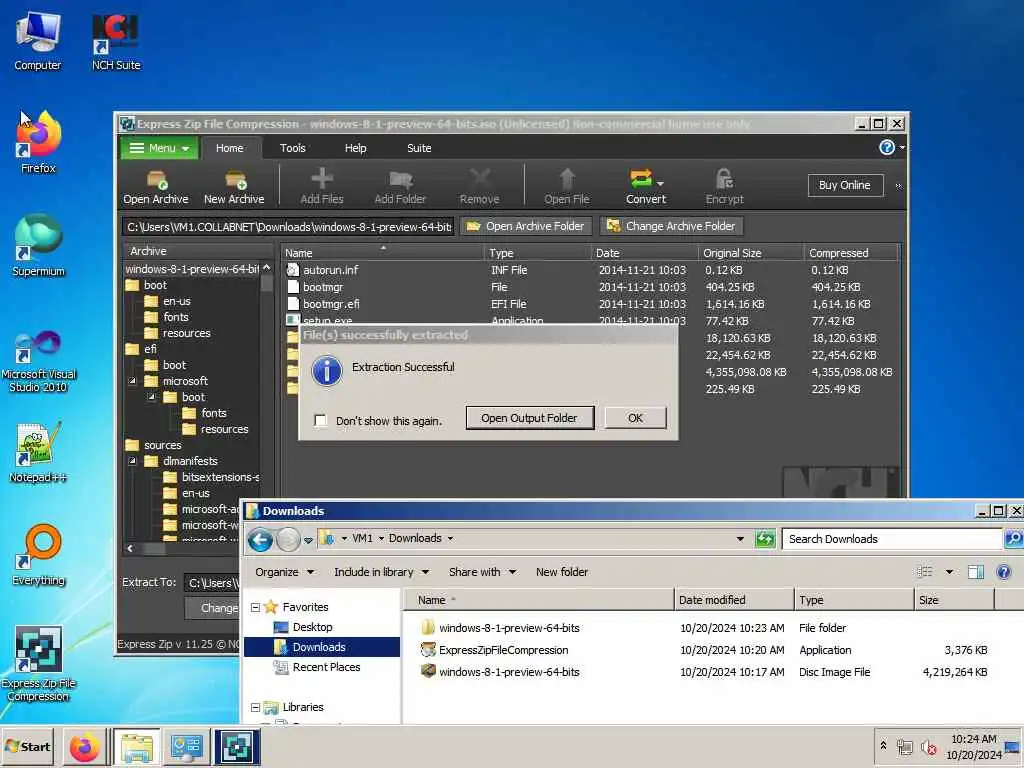Viewport: 1024px width, 768px height.
Task: Go back in Downloads window
Action: pos(260,539)
